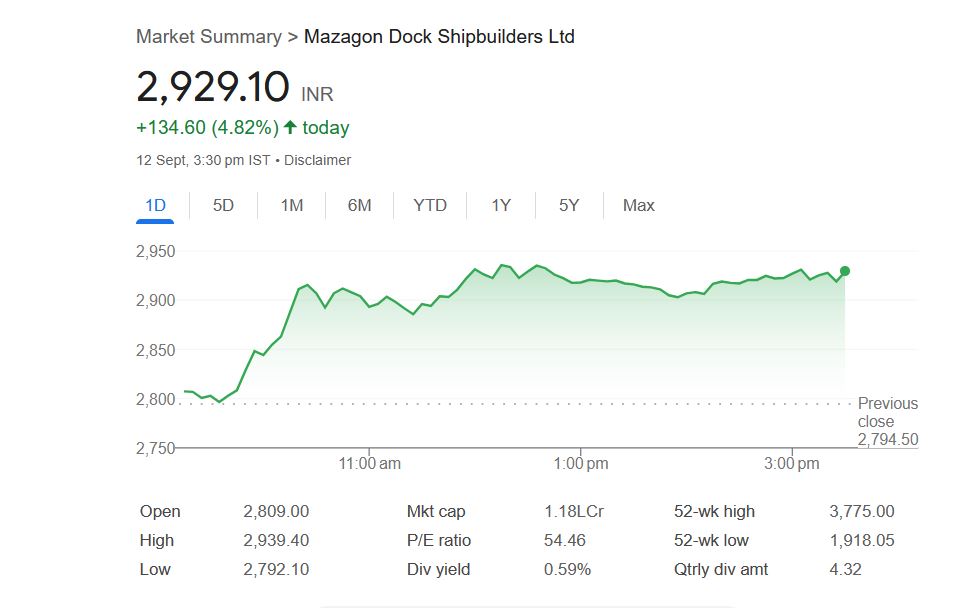Viewport: 973px width, 608px height.
Task: Select the 1D time range tab
Action: 155,206
